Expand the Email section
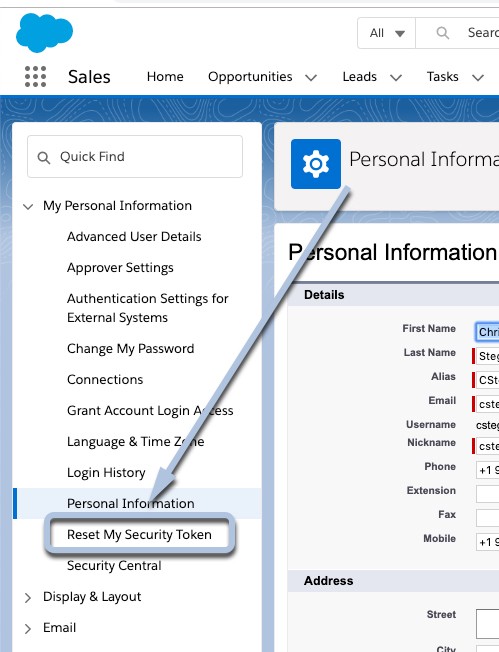The image size is (499, 652). tap(28, 629)
